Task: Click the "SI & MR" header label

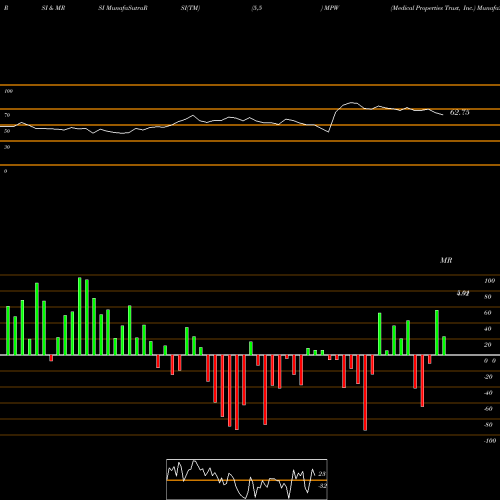Action: coord(53,8)
